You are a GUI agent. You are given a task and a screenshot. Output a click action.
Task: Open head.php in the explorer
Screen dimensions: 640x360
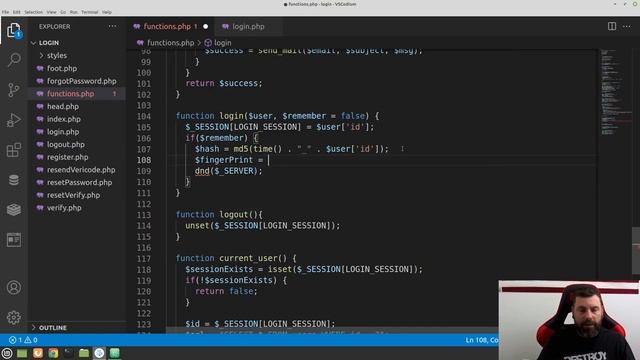coord(63,107)
